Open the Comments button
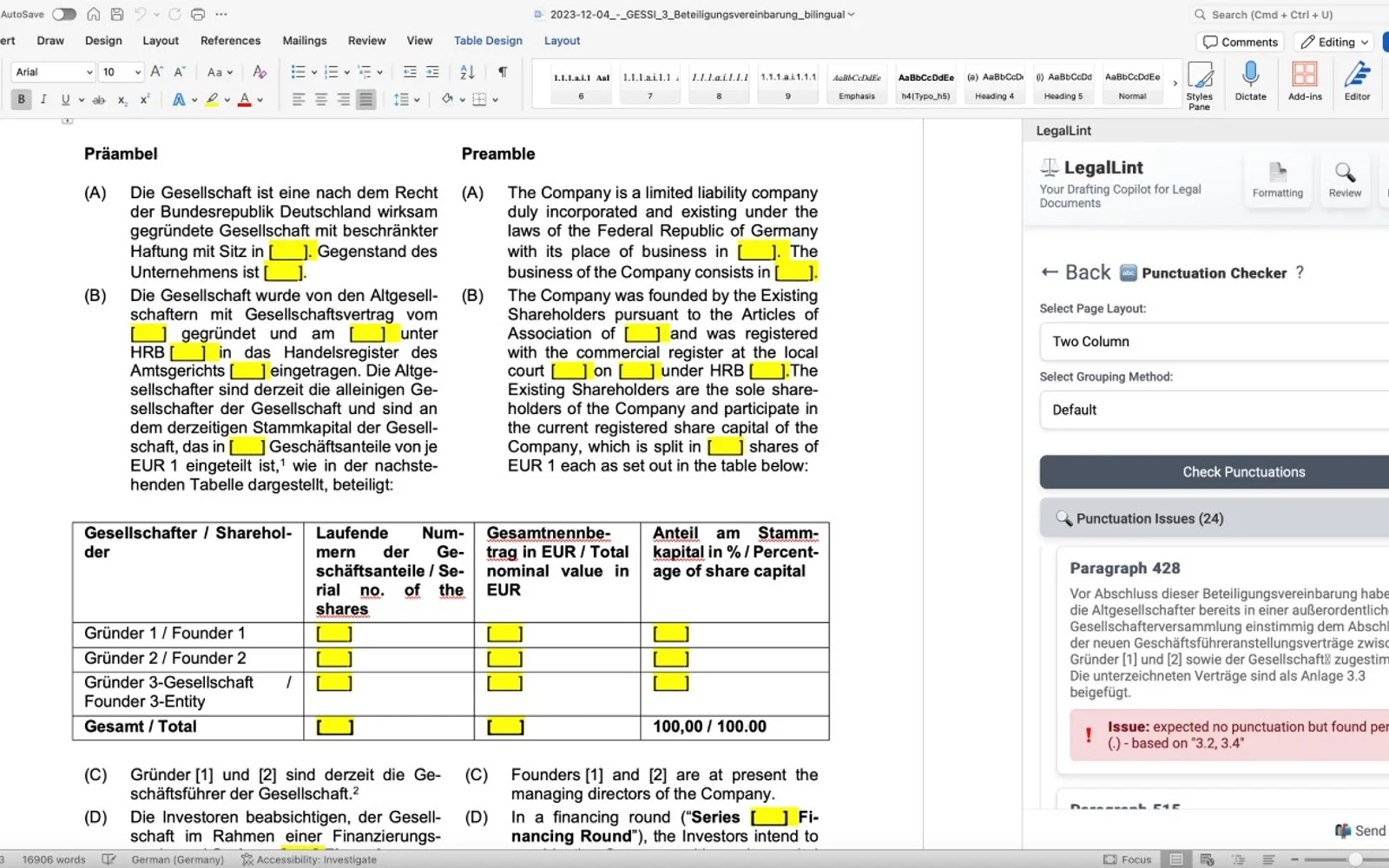1389x868 pixels. (1240, 42)
